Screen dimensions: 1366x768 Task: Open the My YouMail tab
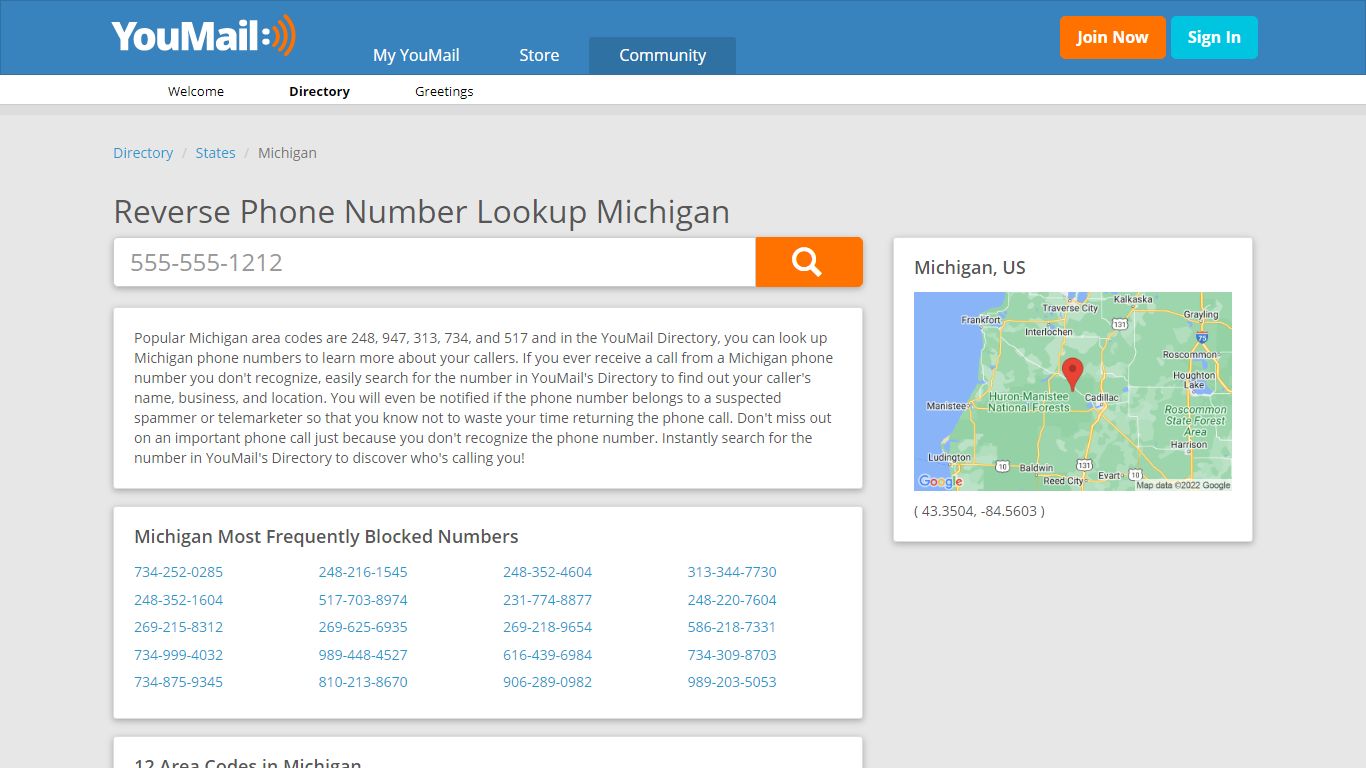coord(416,55)
